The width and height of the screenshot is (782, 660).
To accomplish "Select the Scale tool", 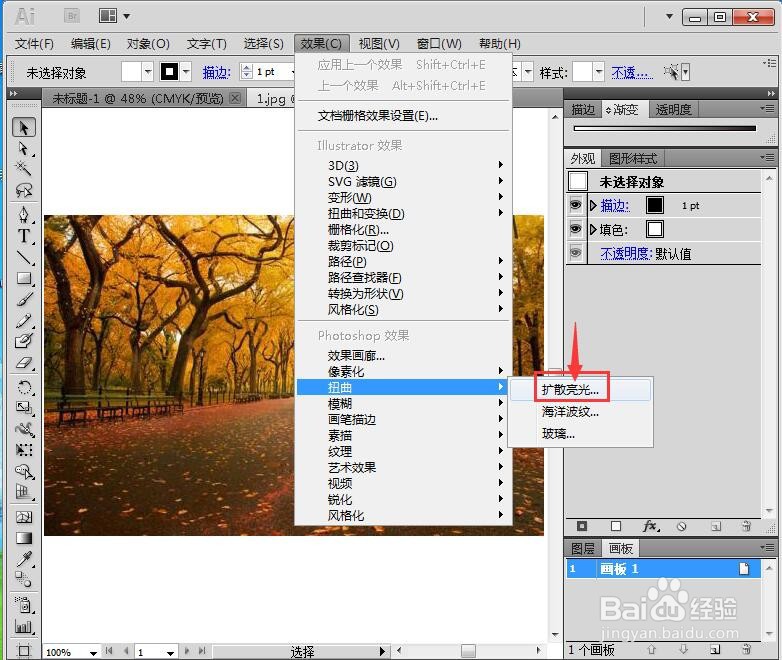I will [23, 408].
